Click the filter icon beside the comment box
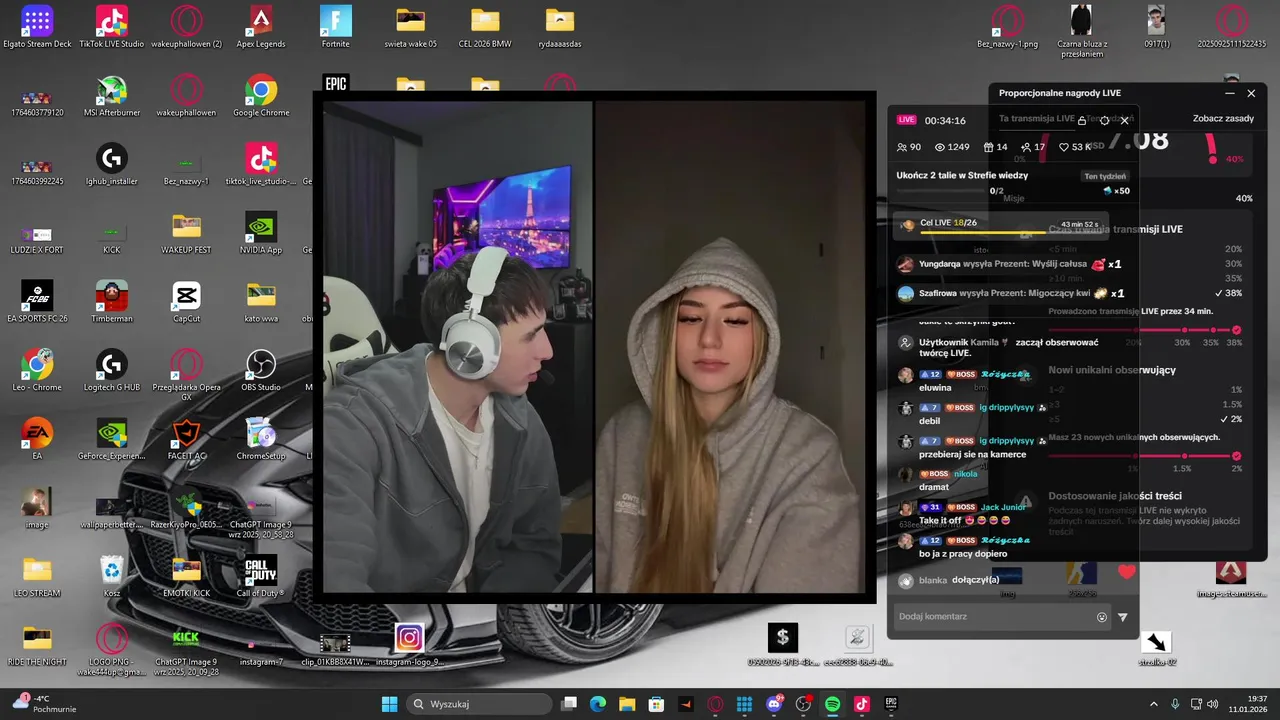 click(x=1123, y=617)
